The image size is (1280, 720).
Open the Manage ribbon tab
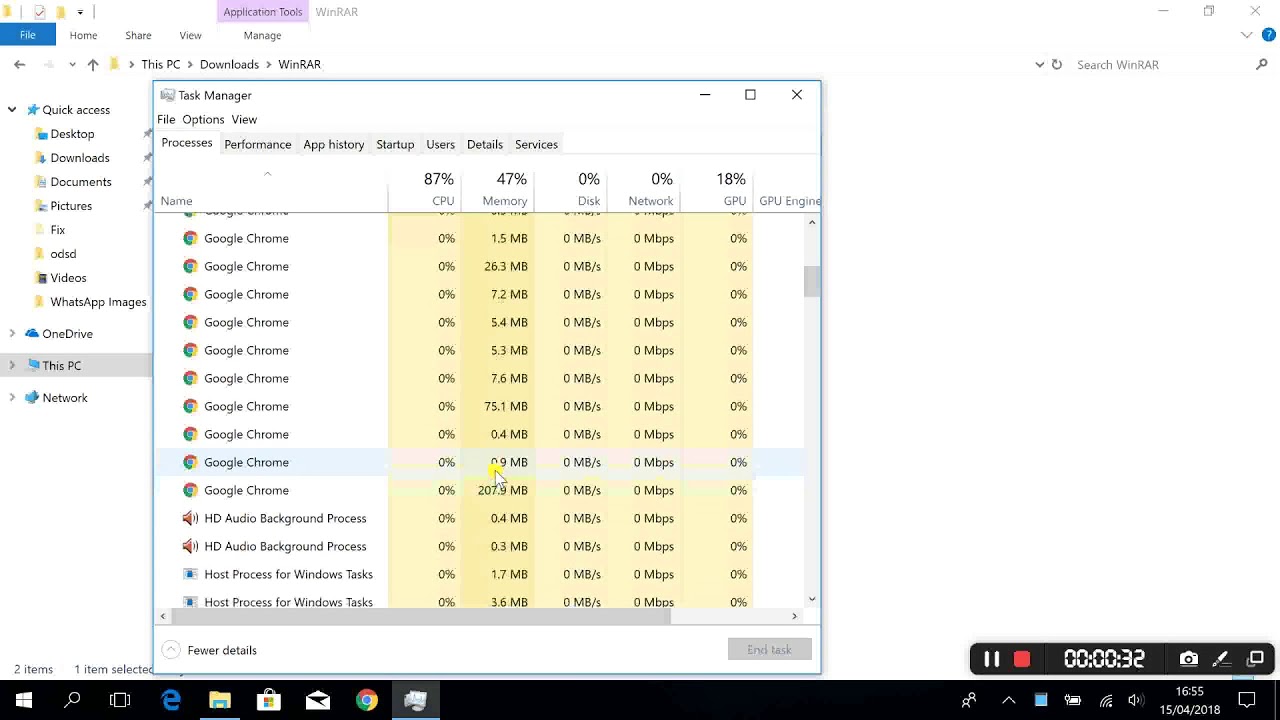pyautogui.click(x=262, y=35)
